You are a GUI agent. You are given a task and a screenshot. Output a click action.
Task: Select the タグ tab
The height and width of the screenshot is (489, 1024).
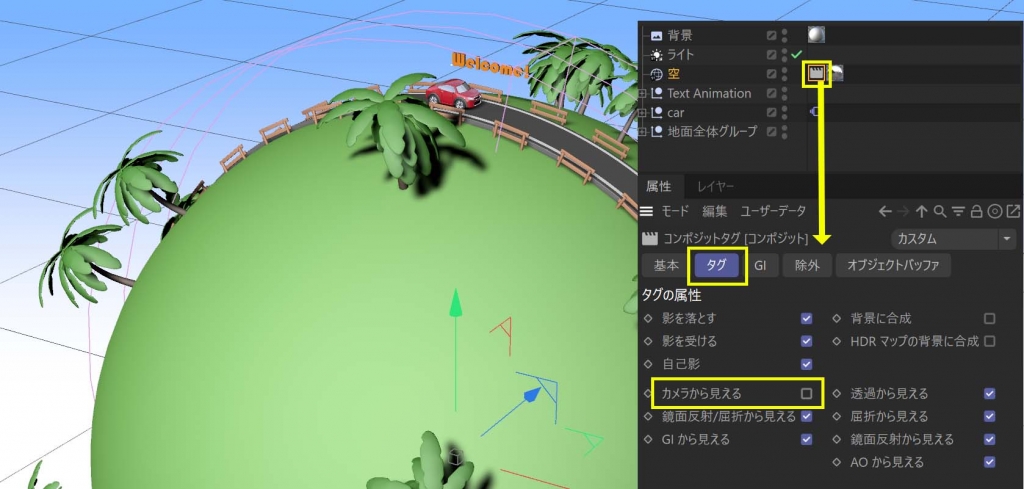point(716,266)
